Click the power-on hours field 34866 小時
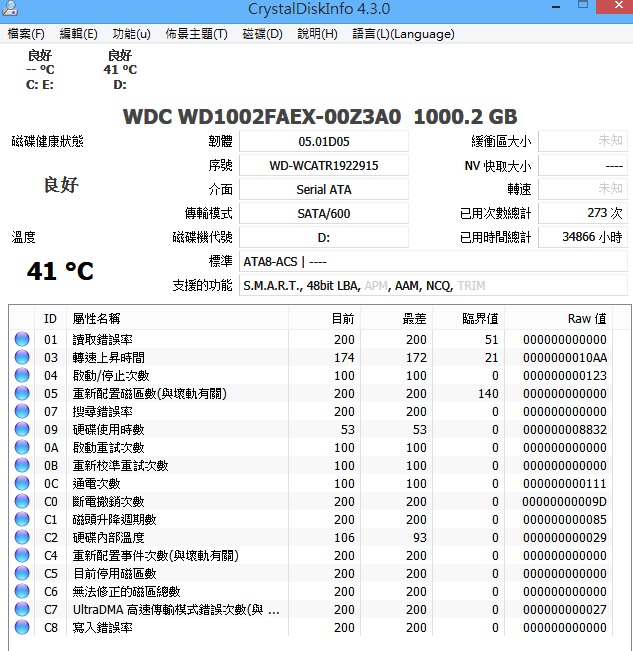This screenshot has width=633, height=651. tap(583, 237)
